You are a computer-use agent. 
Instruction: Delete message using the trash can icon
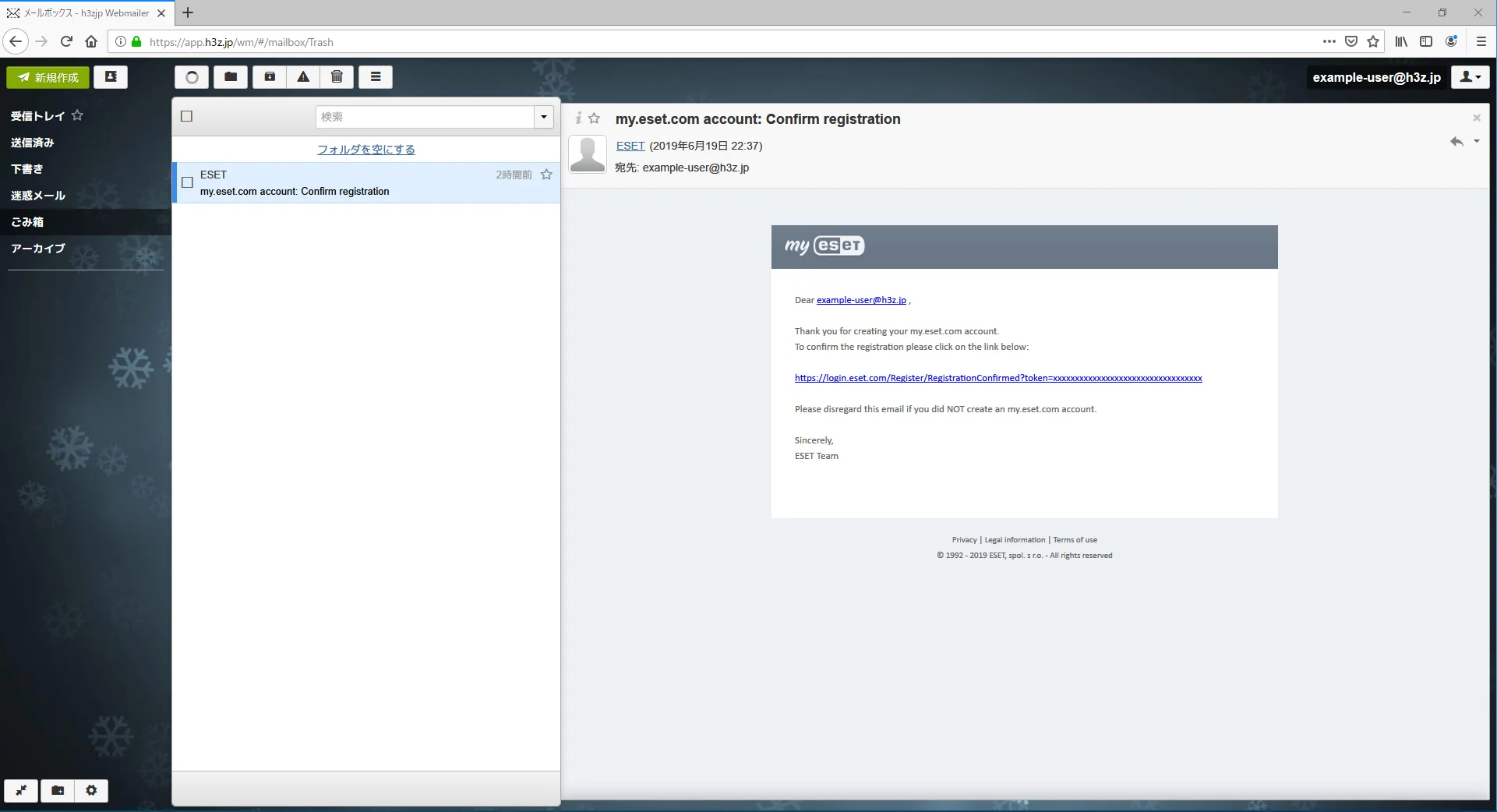point(337,77)
